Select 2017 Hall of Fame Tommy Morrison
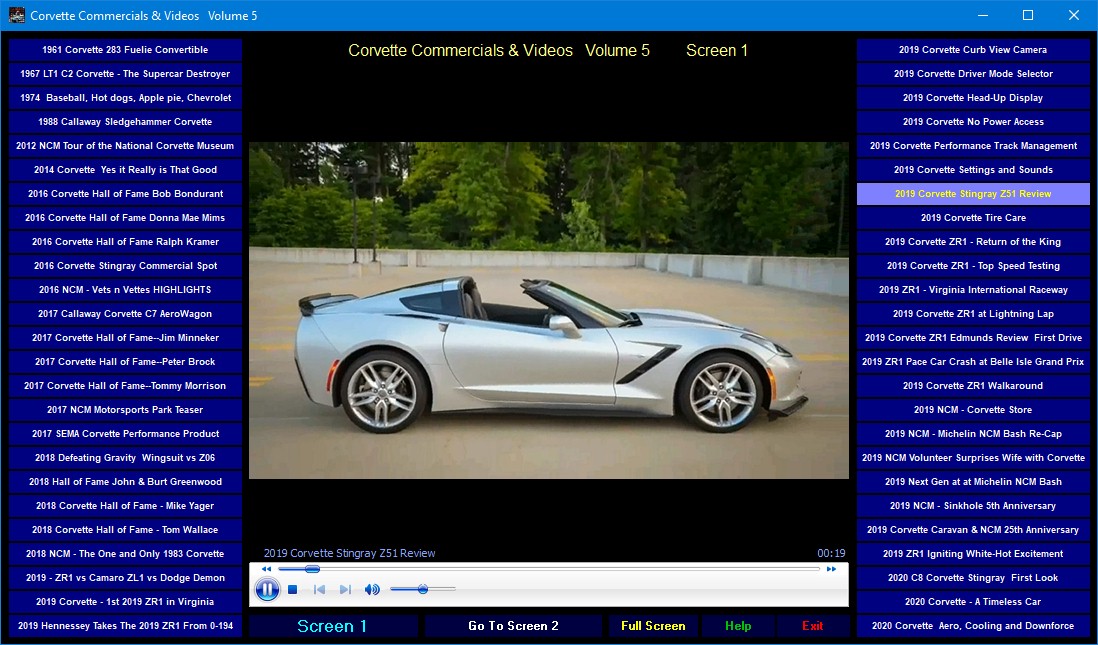The image size is (1098, 645). 125,386
